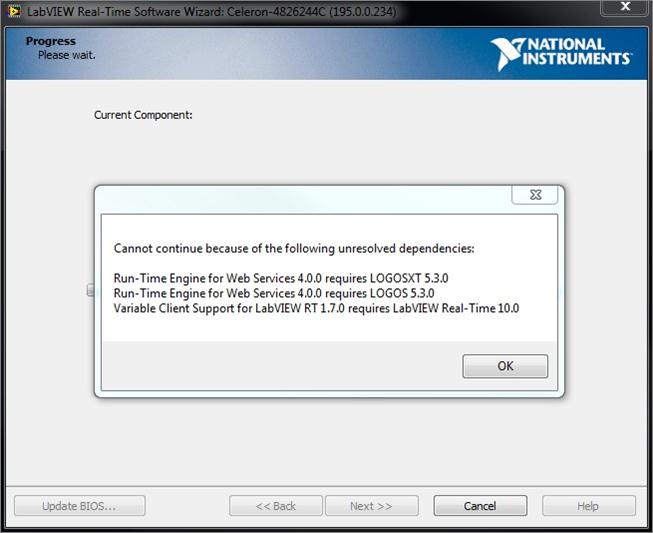Click the Update BIOS... button
The image size is (653, 533).
click(80, 506)
